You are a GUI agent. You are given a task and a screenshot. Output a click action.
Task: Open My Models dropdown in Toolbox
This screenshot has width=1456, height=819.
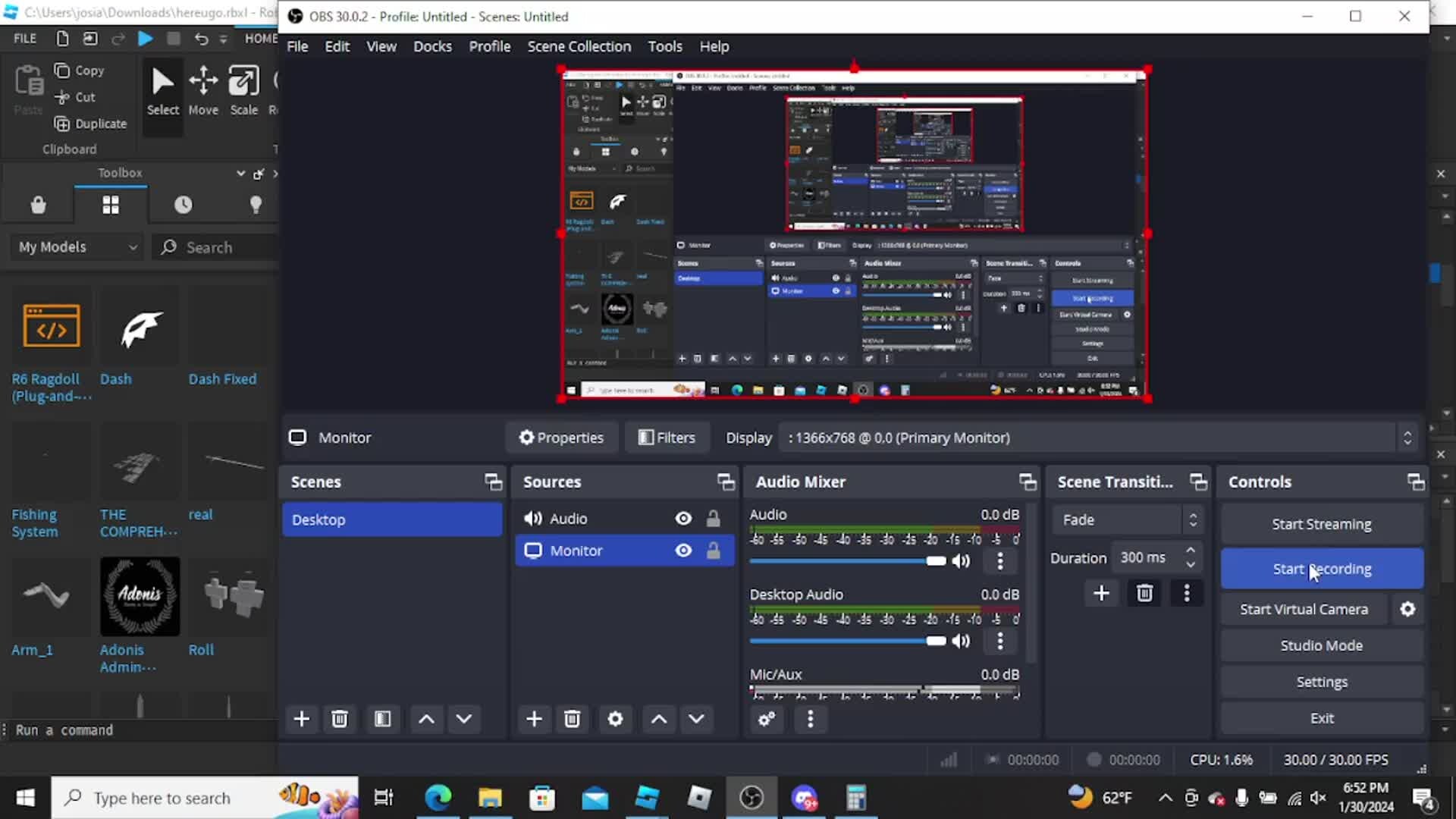pos(77,247)
